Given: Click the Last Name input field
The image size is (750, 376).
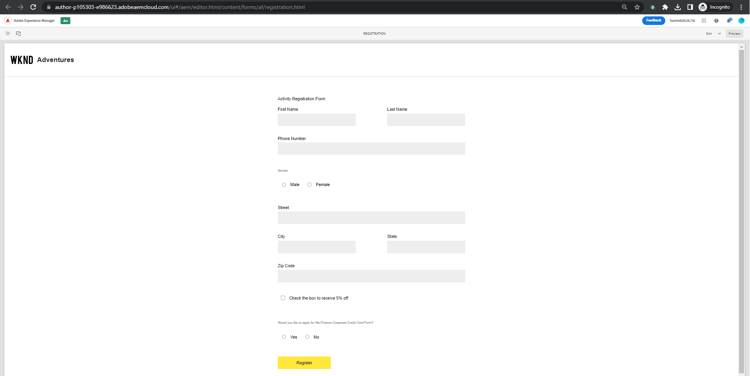Looking at the screenshot, I should pyautogui.click(x=426, y=120).
